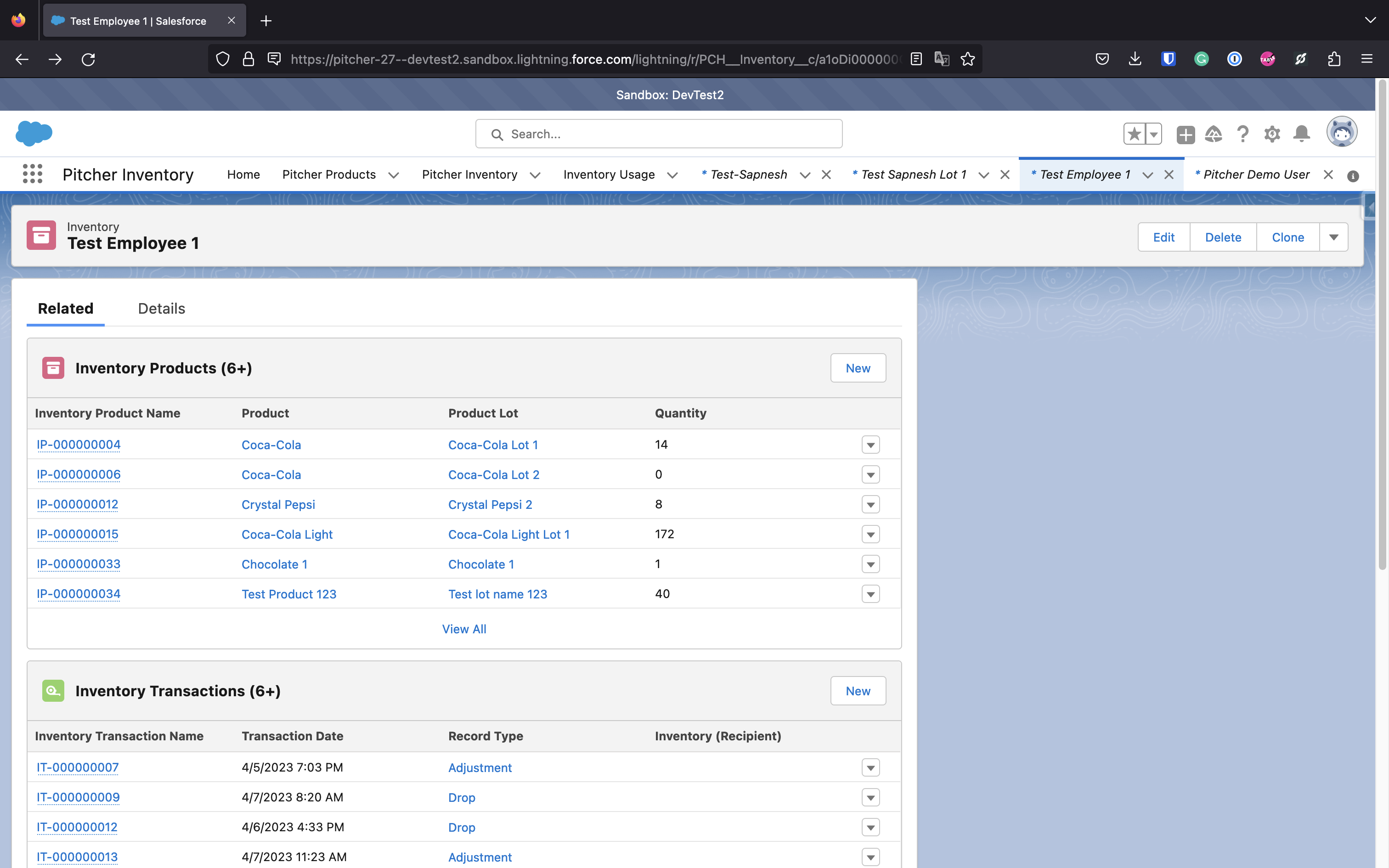The width and height of the screenshot is (1389, 868).
Task: Click the Trailhead guidance center icon
Action: click(1214, 134)
